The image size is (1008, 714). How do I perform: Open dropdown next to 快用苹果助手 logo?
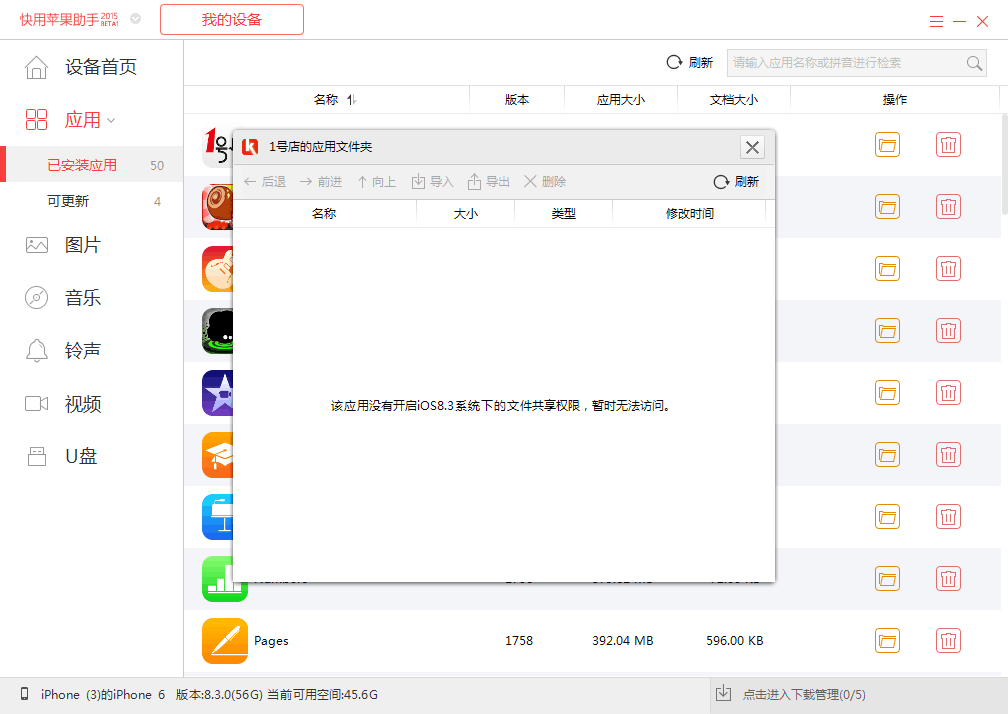point(136,19)
